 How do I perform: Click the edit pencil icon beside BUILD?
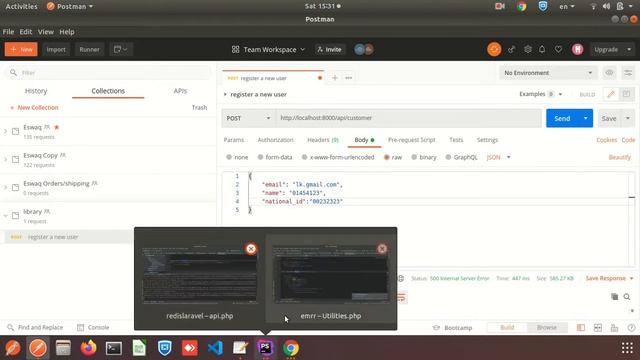[x=611, y=94]
